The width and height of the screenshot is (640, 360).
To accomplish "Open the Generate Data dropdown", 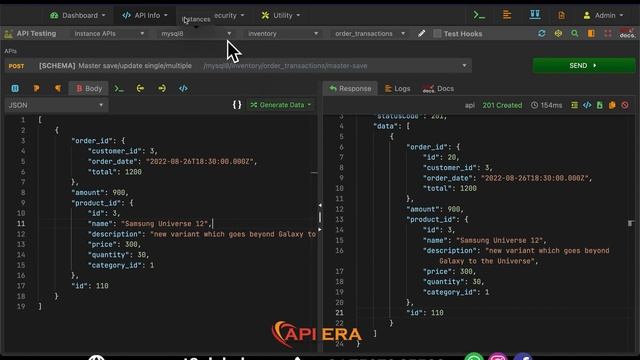I will [x=281, y=105].
